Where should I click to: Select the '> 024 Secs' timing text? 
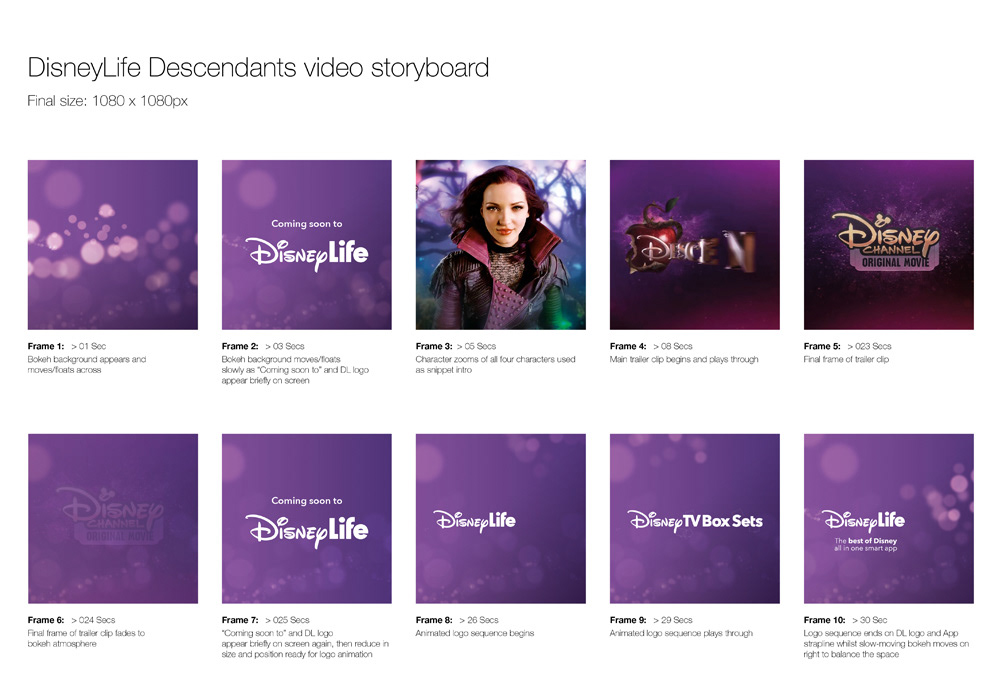click(x=93, y=620)
